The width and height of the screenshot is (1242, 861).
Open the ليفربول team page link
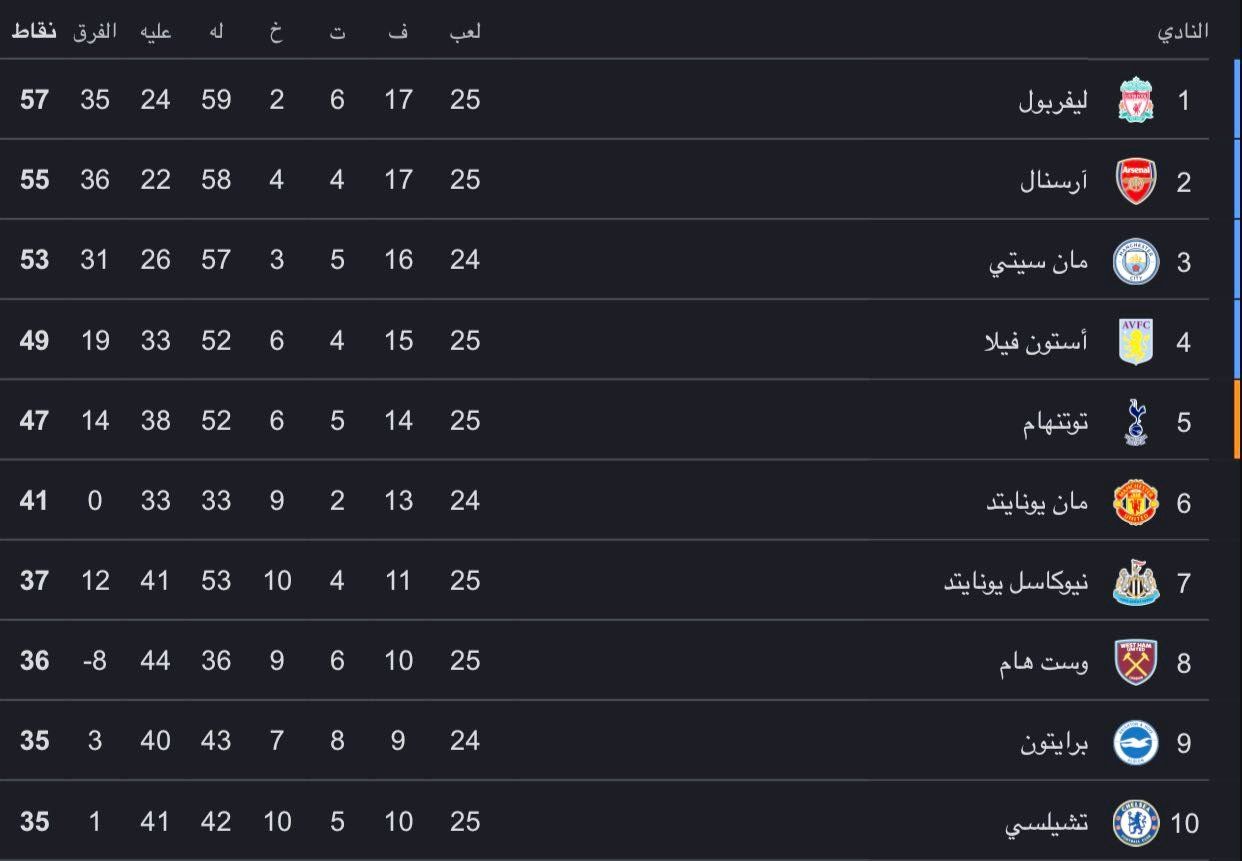click(x=1050, y=100)
